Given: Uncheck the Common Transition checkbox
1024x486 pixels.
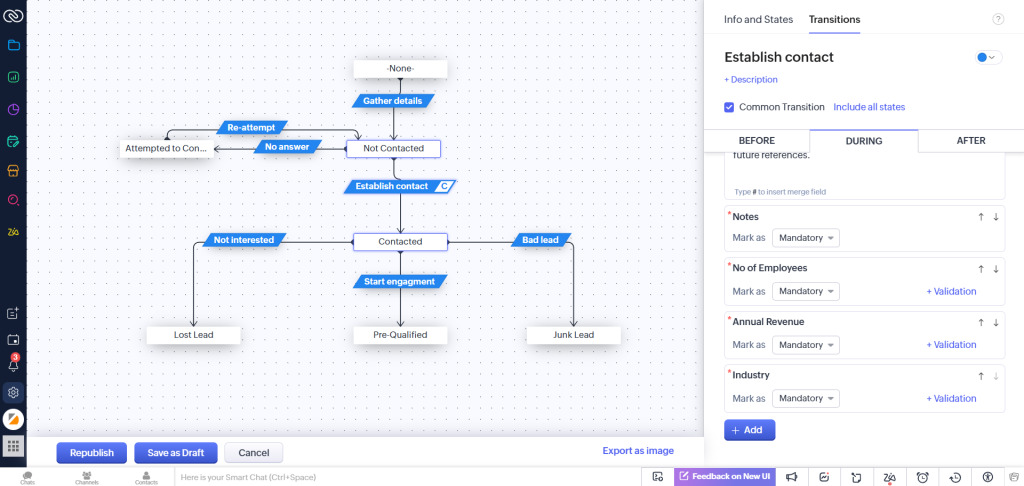Looking at the screenshot, I should [729, 107].
